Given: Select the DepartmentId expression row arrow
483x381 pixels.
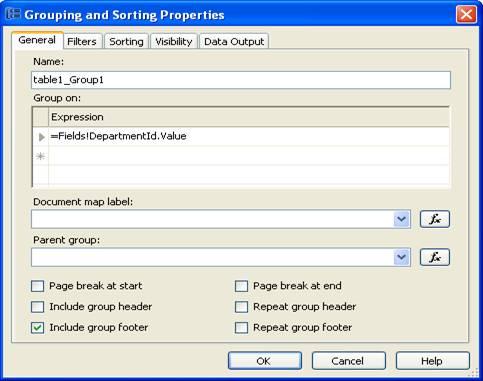Looking at the screenshot, I should point(41,137).
